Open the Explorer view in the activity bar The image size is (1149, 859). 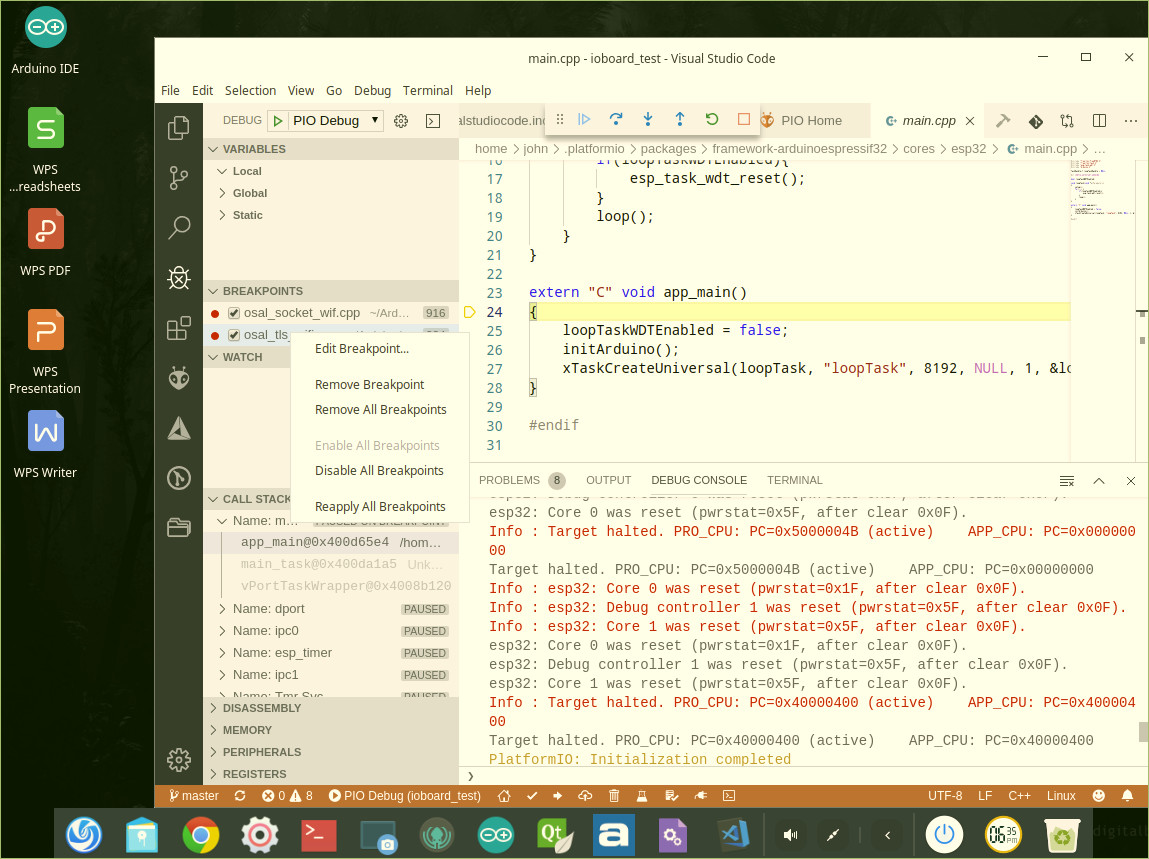[x=179, y=128]
